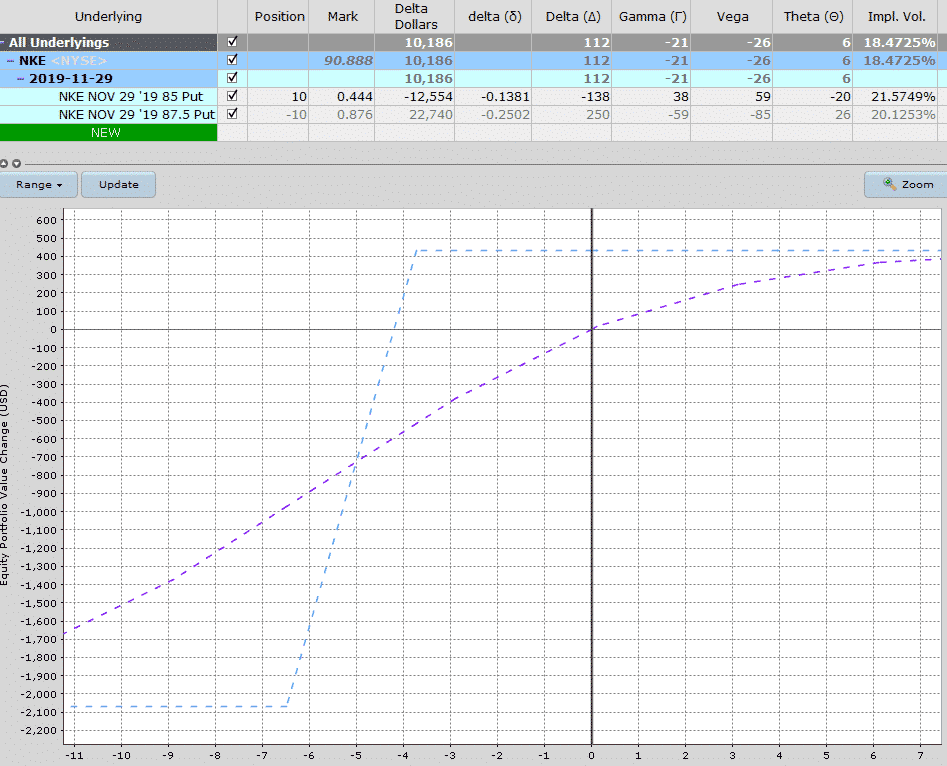
Task: Click mark value 0.876
Action: (355, 115)
